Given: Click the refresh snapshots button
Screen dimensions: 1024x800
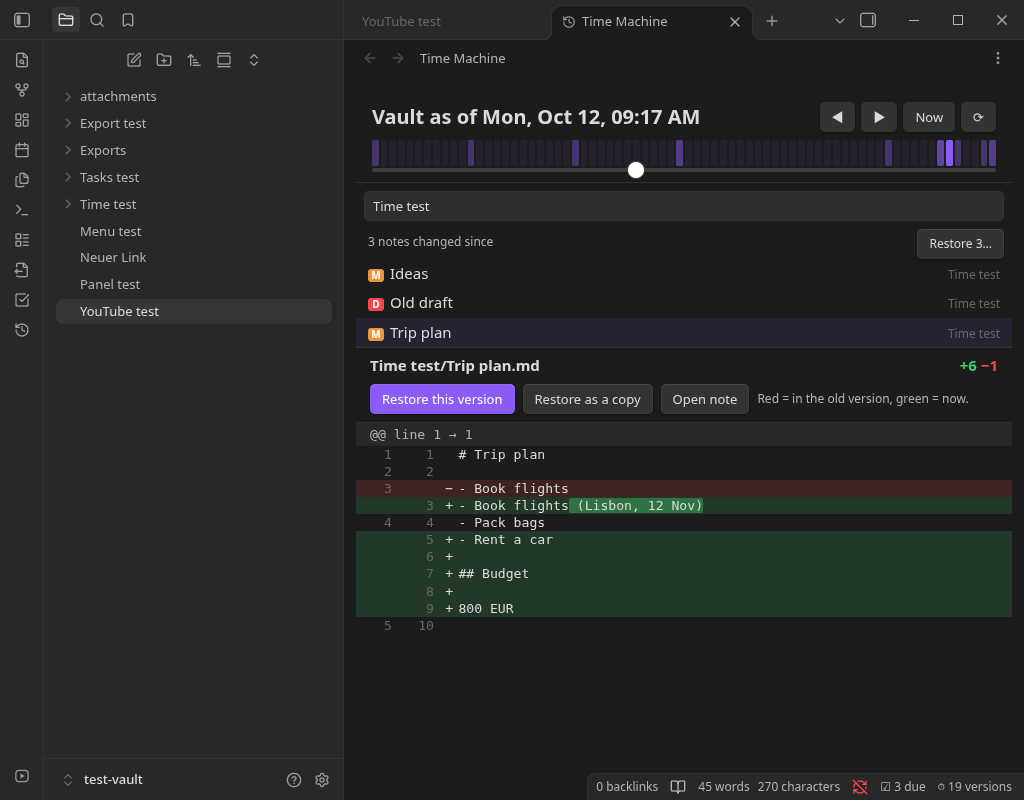Looking at the screenshot, I should tap(978, 118).
